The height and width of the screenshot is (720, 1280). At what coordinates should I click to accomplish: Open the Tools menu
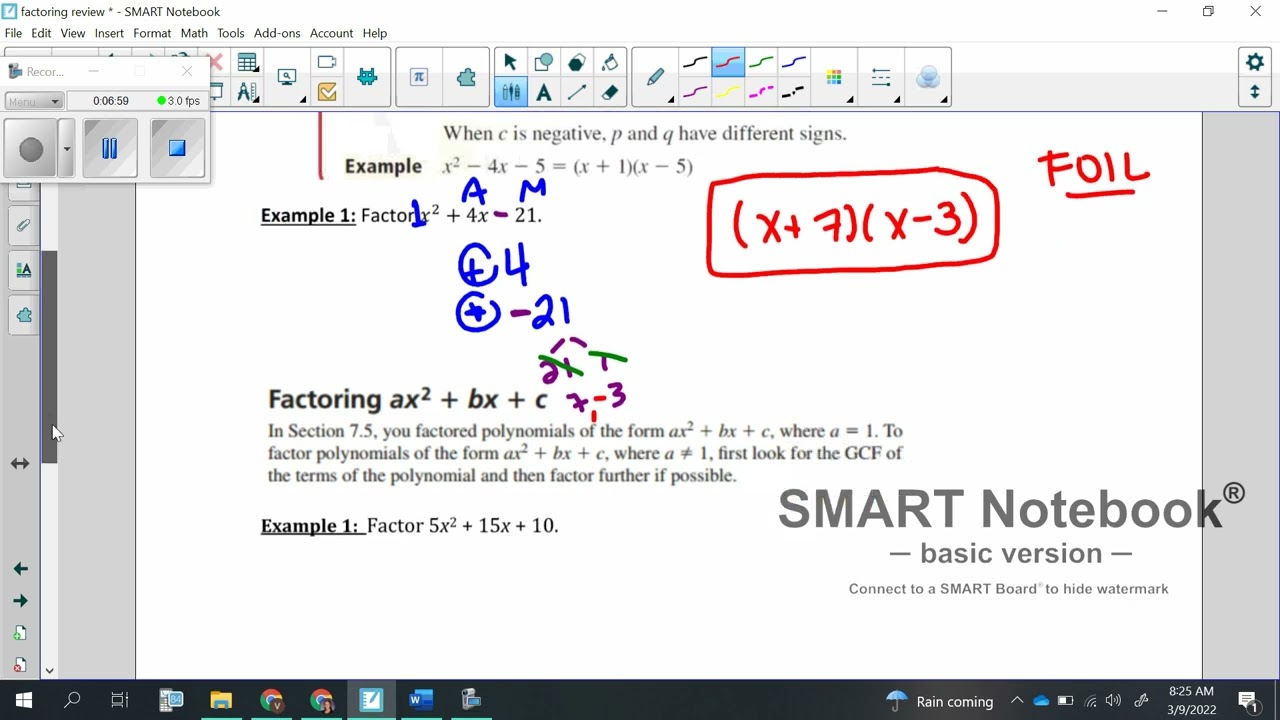[x=231, y=33]
